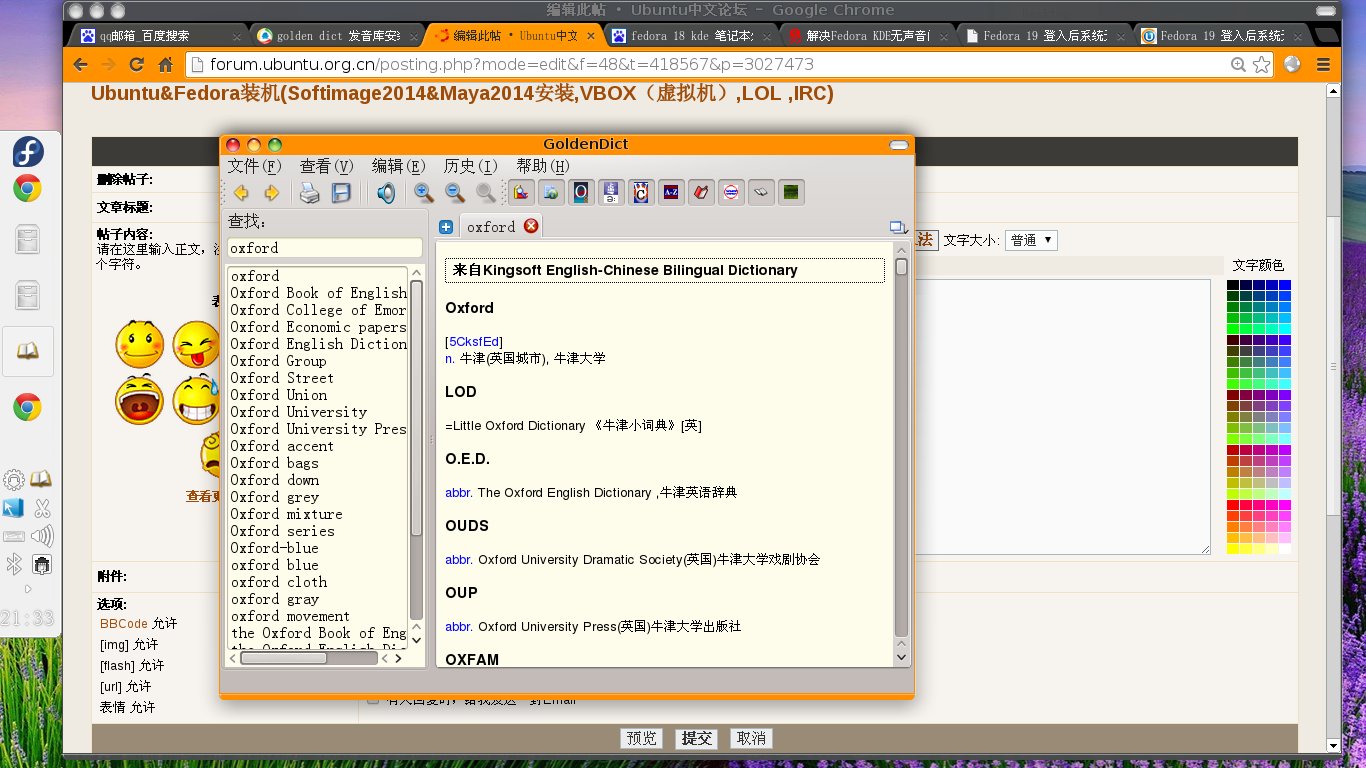Switch to the golden dict 发音库安装 tab

pos(336,35)
